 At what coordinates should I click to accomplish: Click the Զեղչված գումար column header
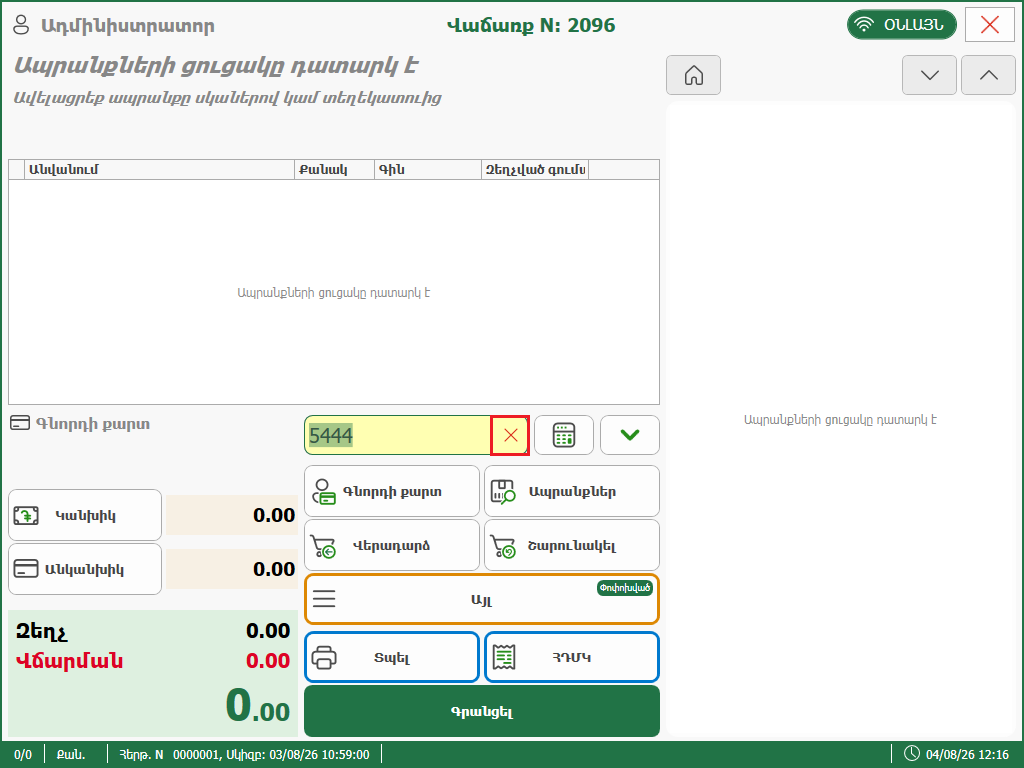coord(535,170)
